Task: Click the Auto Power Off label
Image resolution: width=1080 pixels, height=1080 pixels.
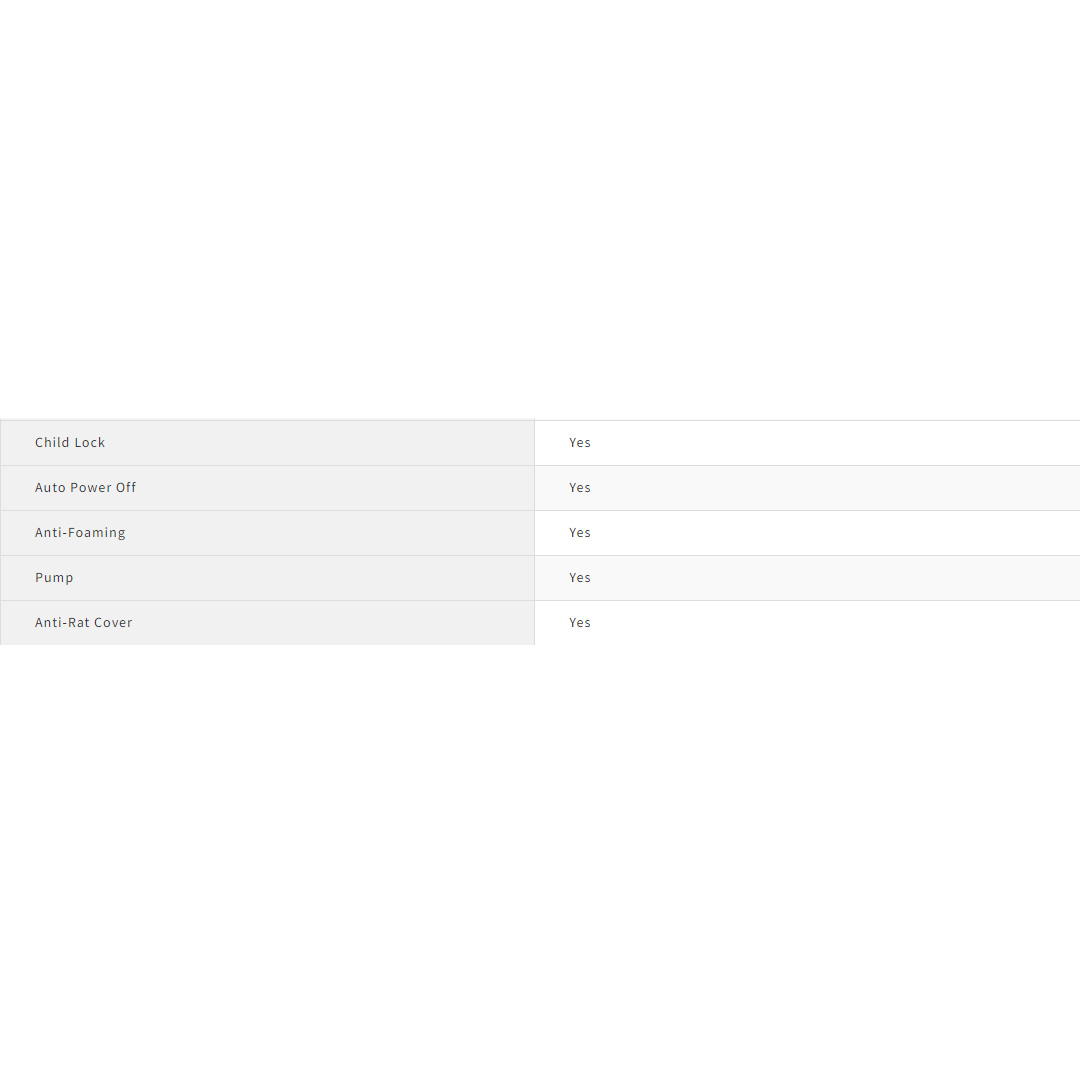Action: tap(85, 487)
